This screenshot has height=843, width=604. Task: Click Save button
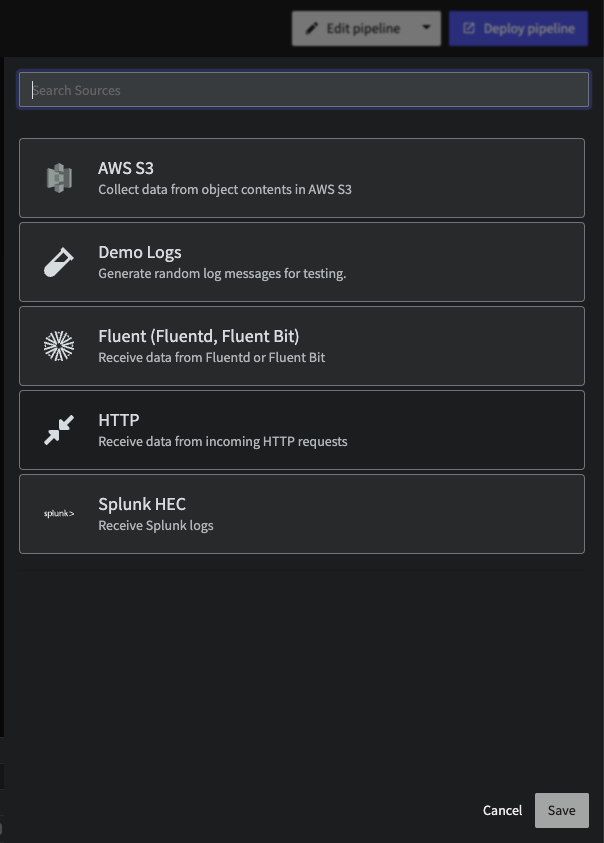[x=562, y=810]
